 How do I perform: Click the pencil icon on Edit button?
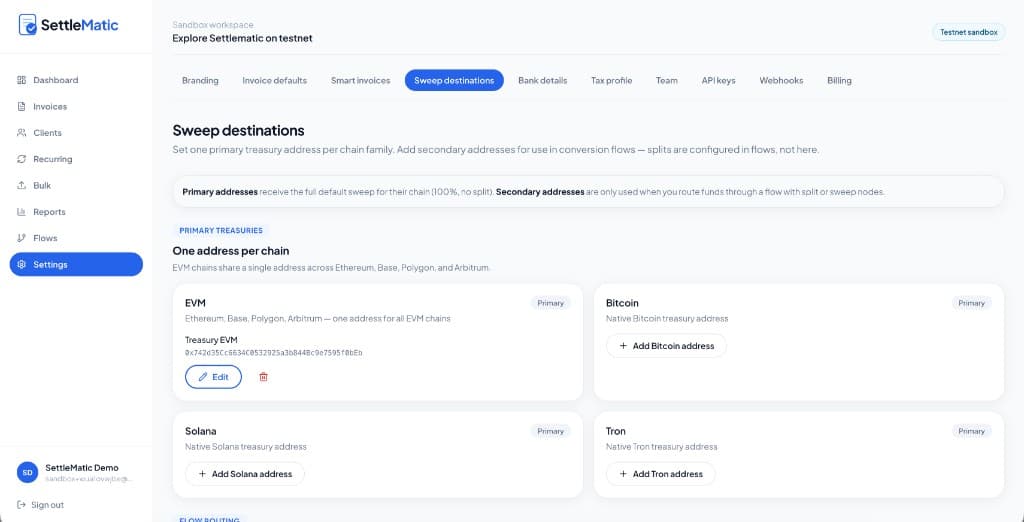click(x=203, y=377)
